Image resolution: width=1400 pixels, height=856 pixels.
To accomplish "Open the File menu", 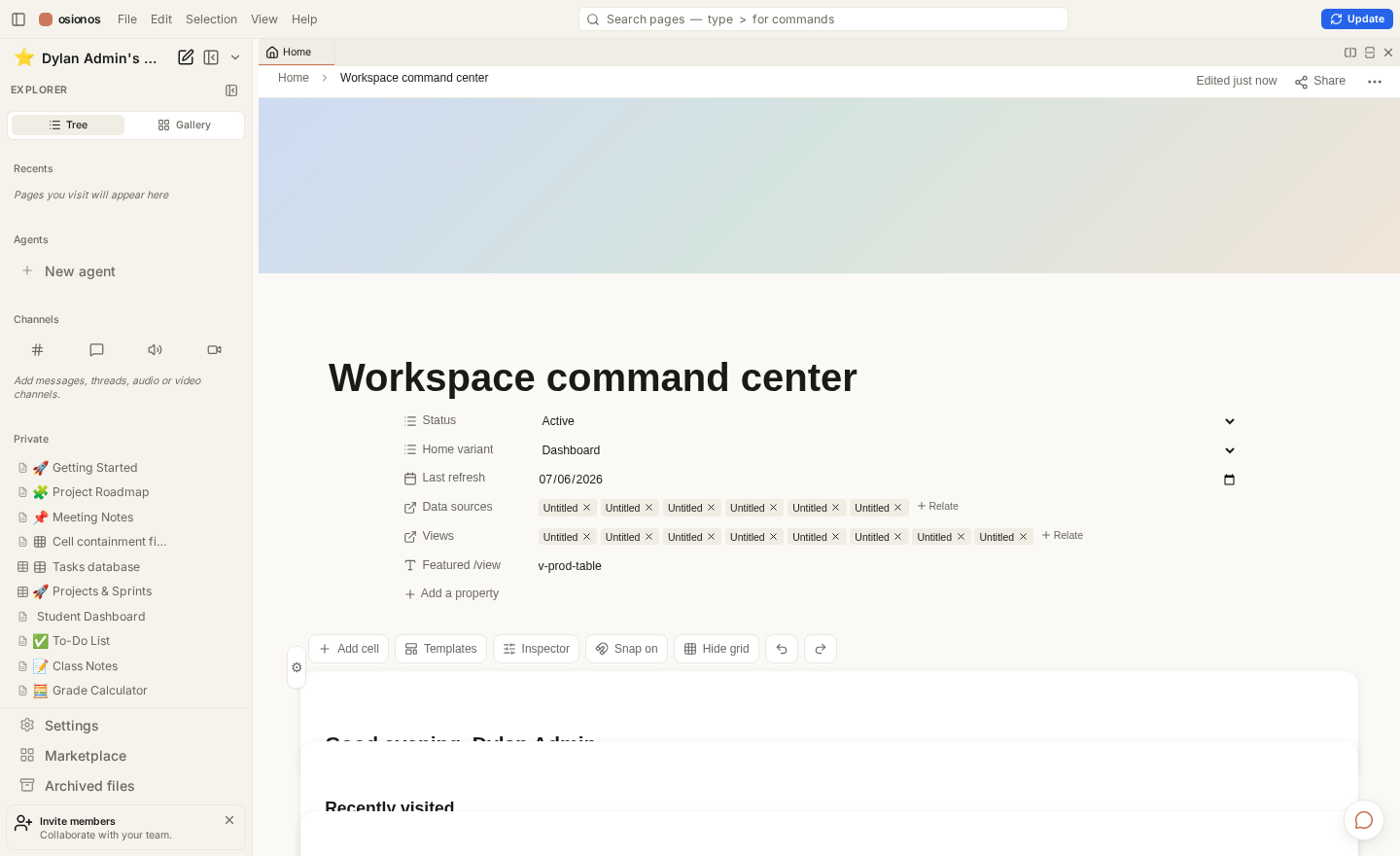I will tap(127, 19).
